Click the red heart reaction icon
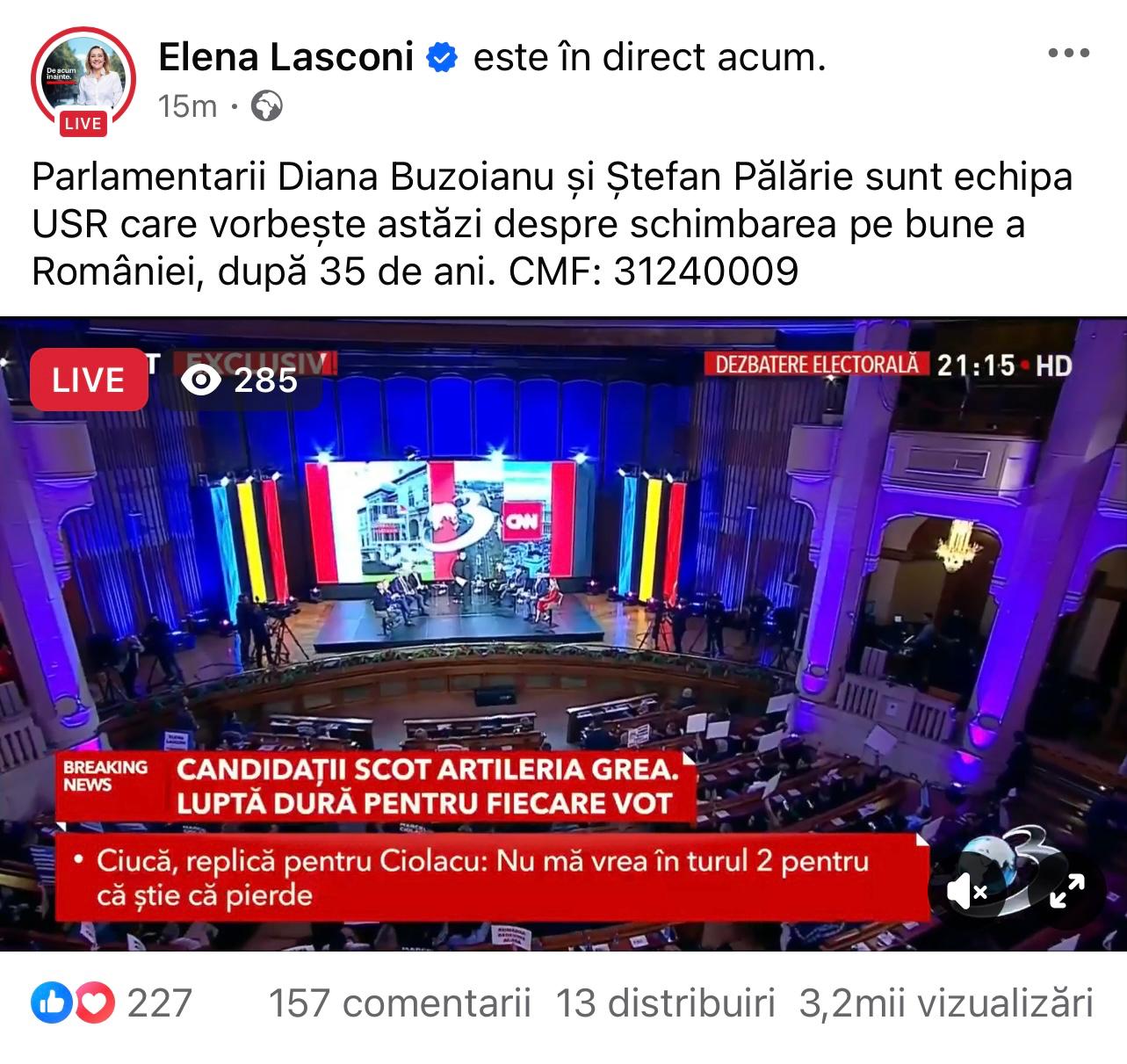Image resolution: width=1127 pixels, height=1064 pixels. click(x=96, y=1002)
